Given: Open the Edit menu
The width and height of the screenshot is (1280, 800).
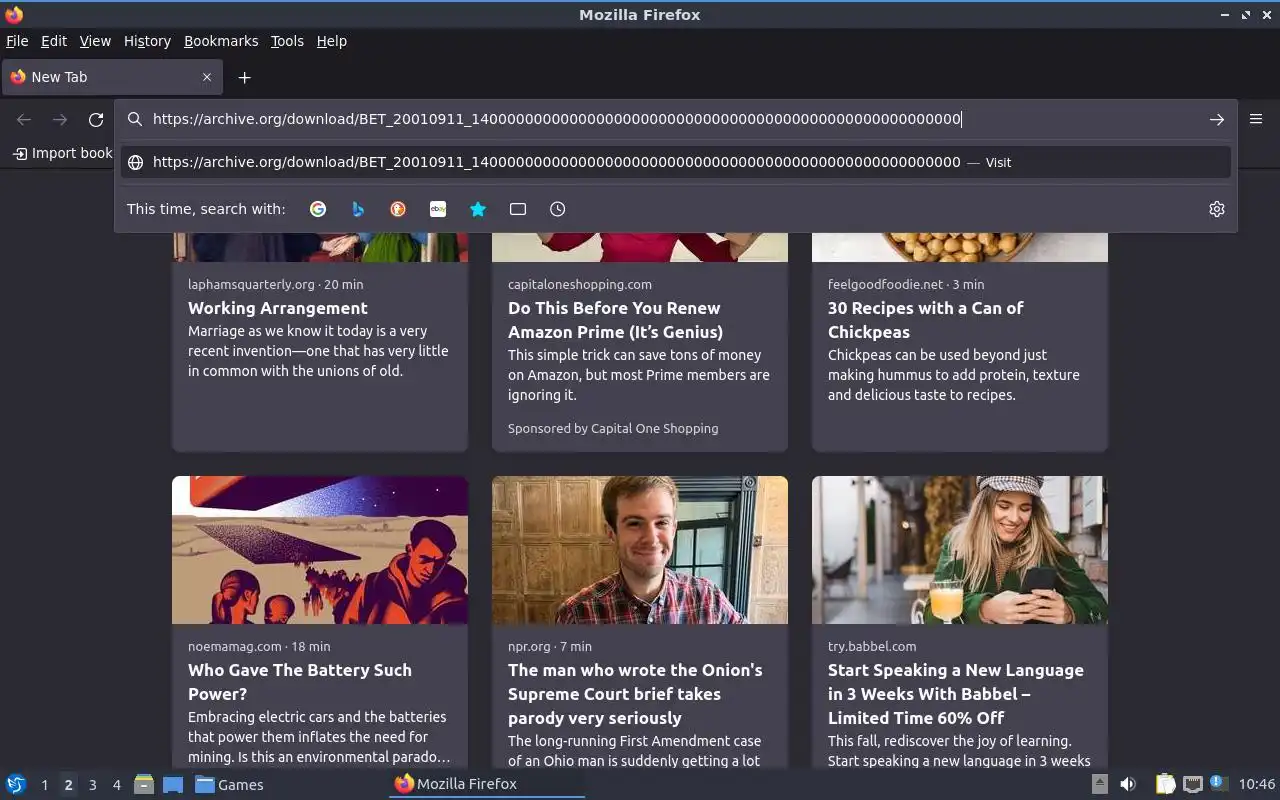Looking at the screenshot, I should pyautogui.click(x=54, y=41).
